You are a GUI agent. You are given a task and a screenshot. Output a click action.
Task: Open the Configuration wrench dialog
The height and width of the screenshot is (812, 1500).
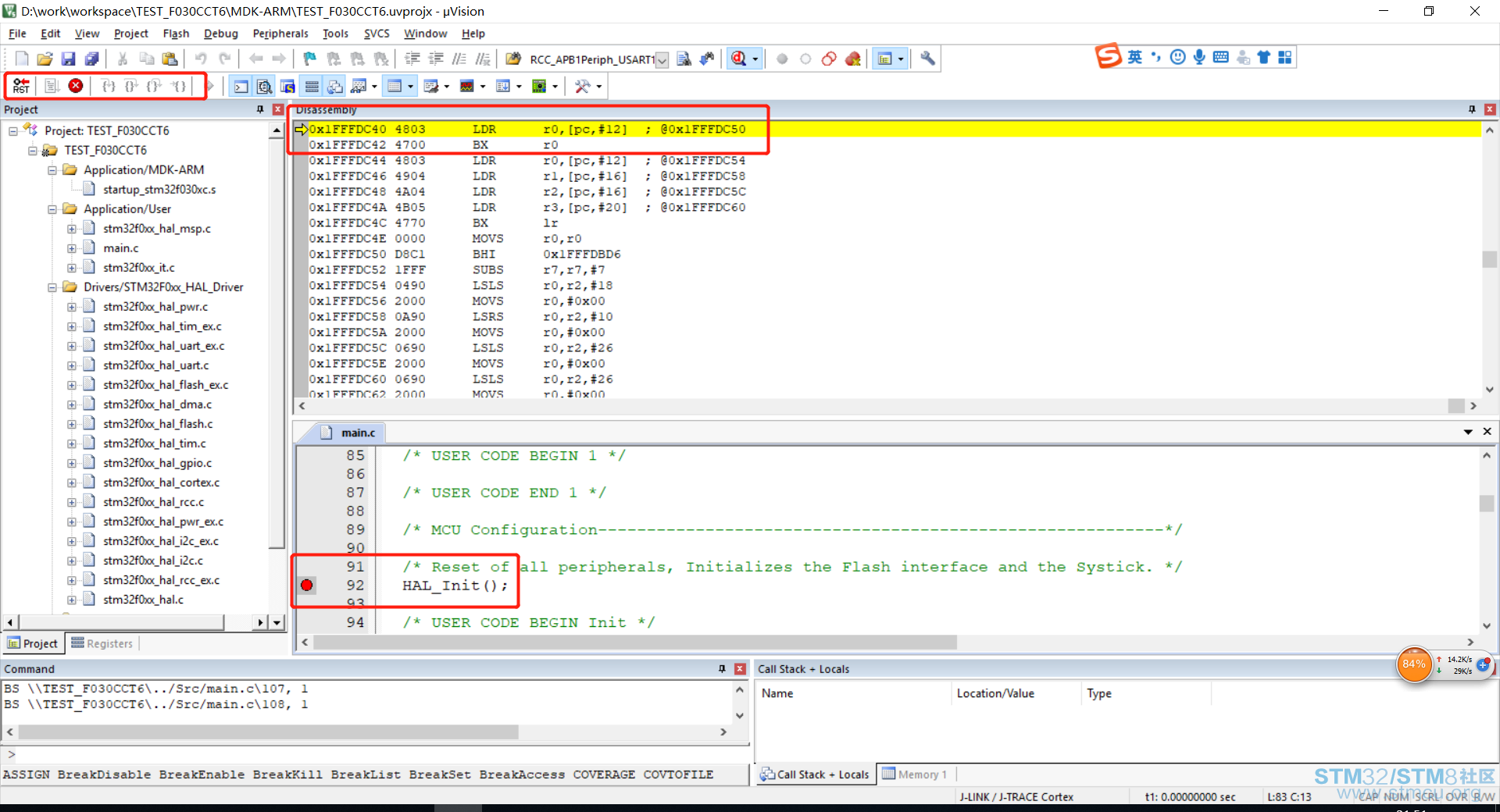point(927,59)
